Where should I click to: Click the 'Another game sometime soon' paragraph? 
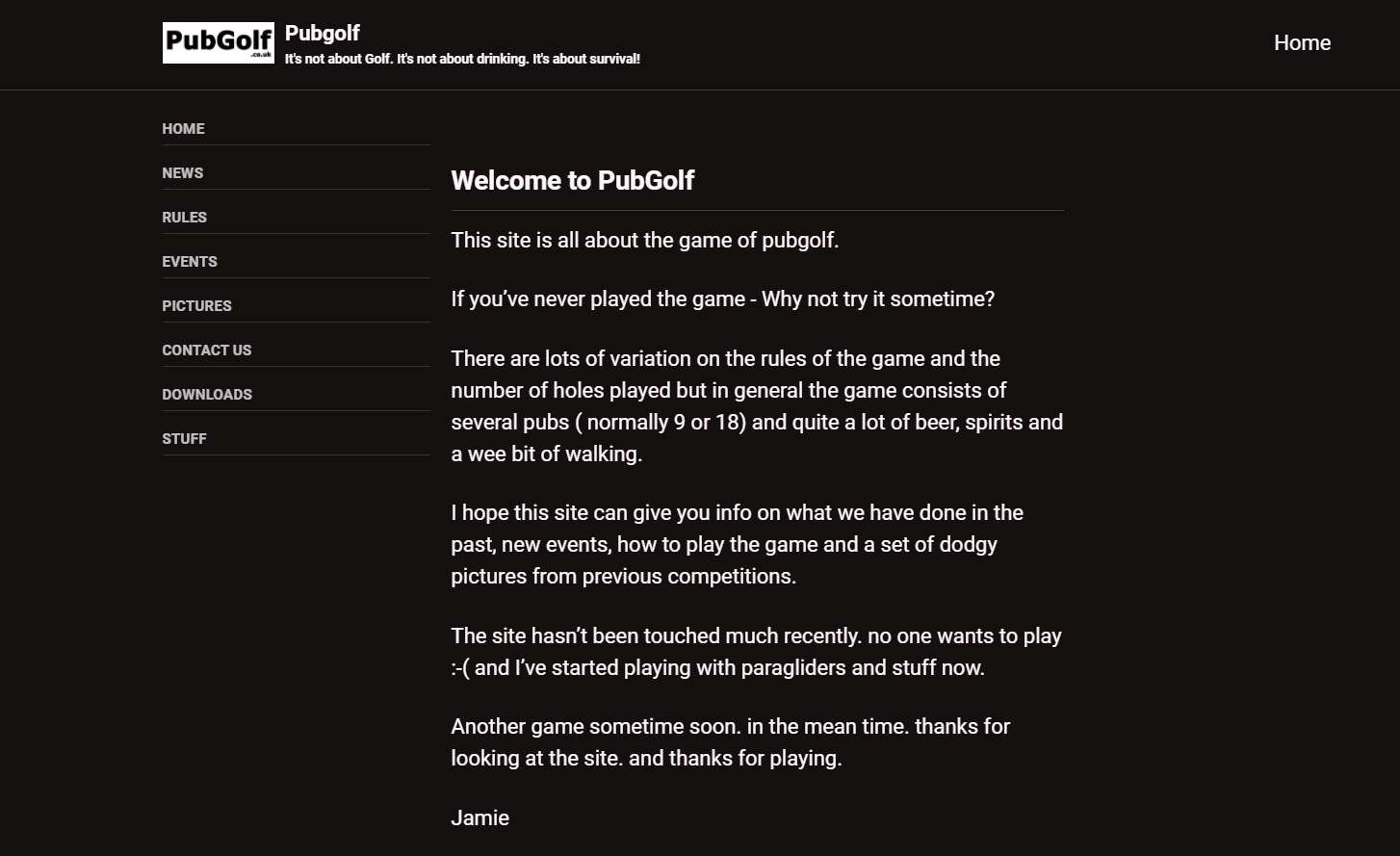(x=731, y=742)
